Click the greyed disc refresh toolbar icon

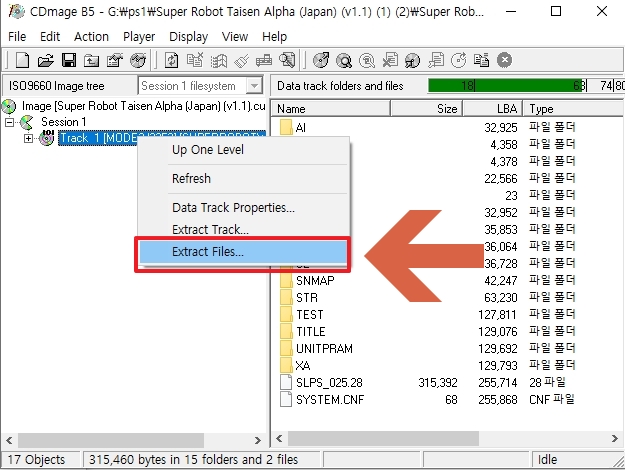458,61
